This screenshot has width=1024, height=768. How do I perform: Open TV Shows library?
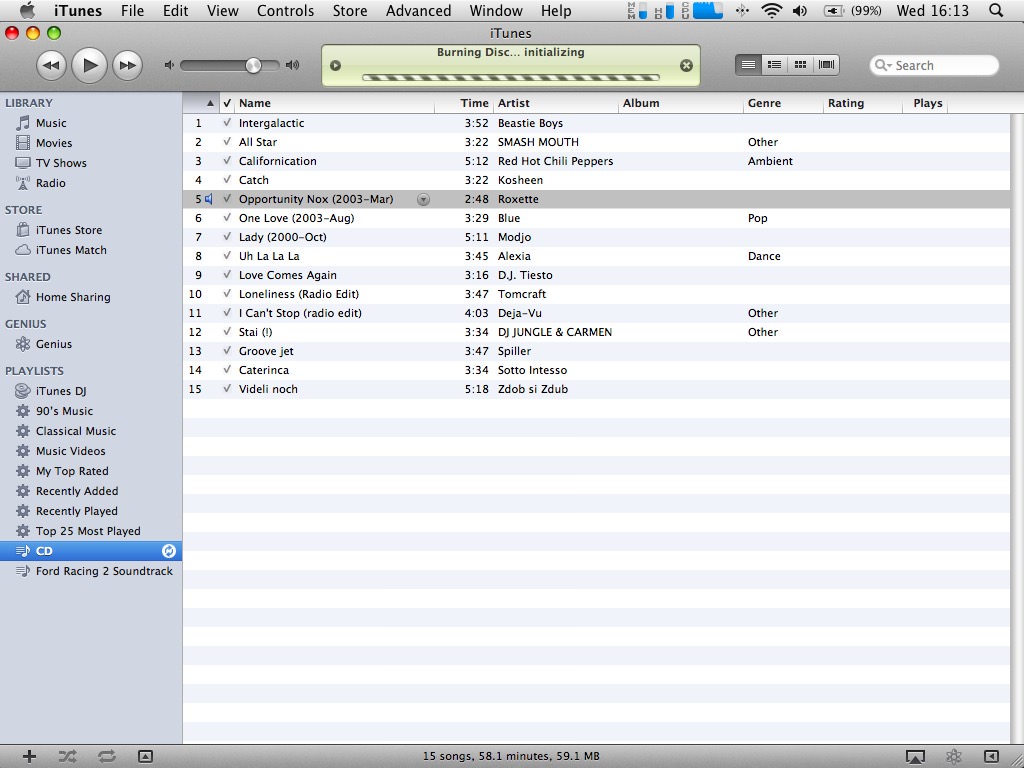coord(61,163)
